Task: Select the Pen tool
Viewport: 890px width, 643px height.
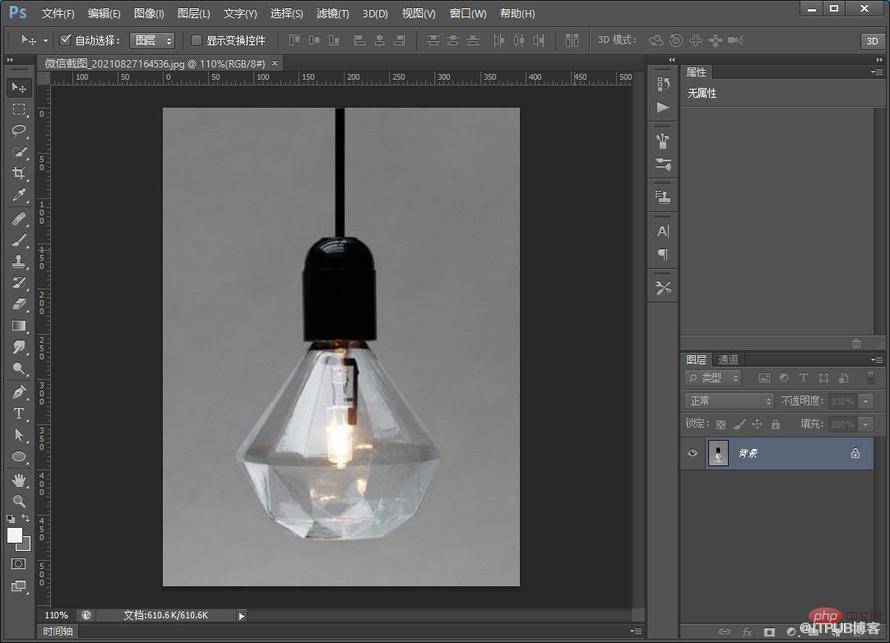Action: tap(19, 392)
